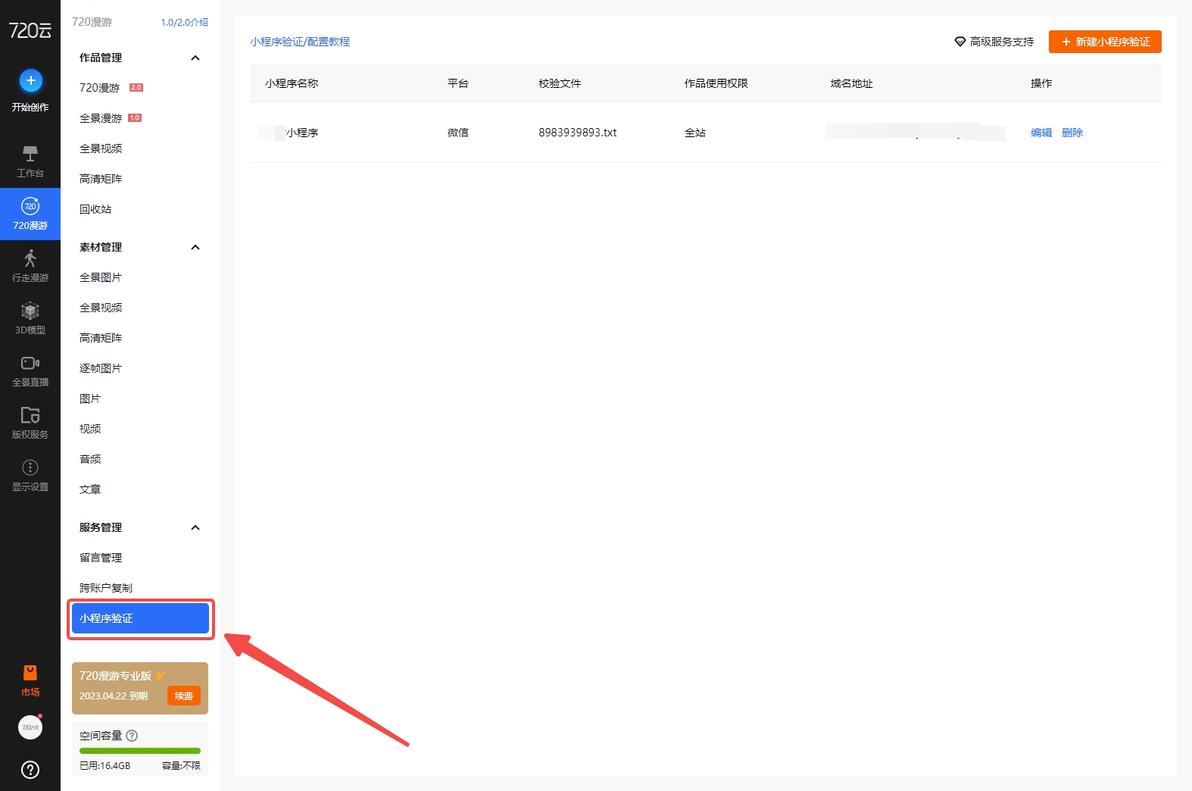This screenshot has width=1192, height=791.
Task: Click the green storage capacity bar
Action: tap(140, 751)
